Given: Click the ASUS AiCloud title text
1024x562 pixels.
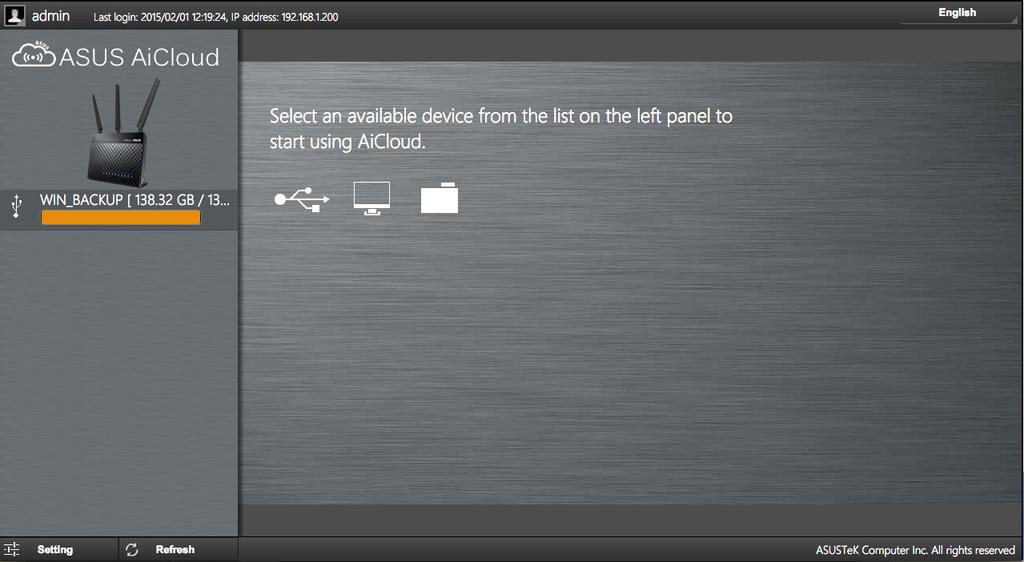Looking at the screenshot, I should tap(140, 57).
